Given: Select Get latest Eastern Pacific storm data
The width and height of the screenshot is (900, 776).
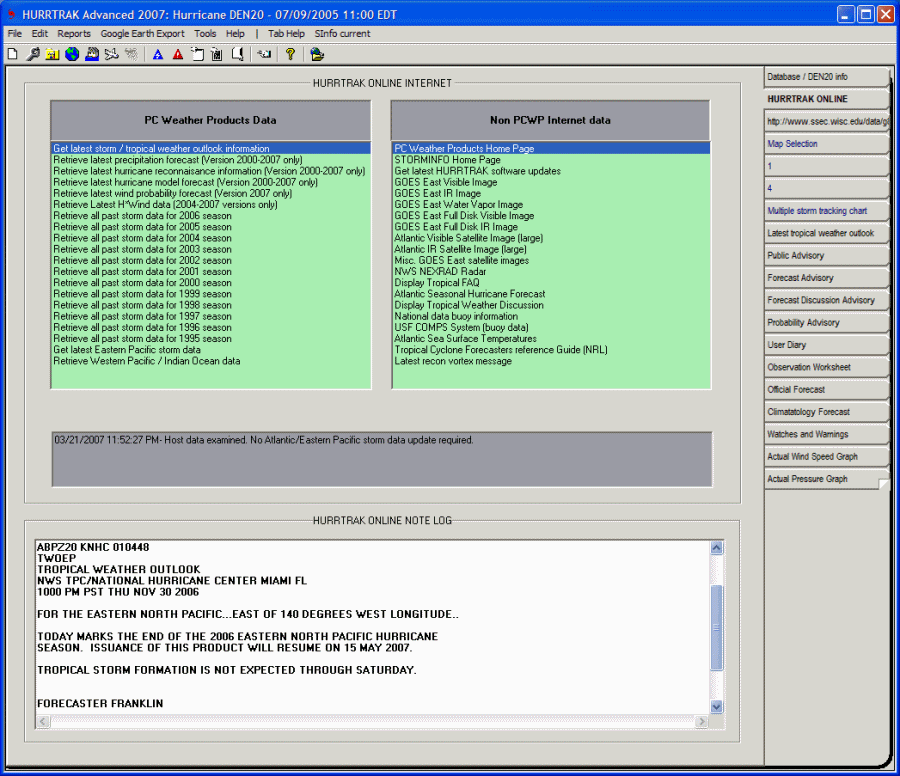Looking at the screenshot, I should tap(211, 350).
